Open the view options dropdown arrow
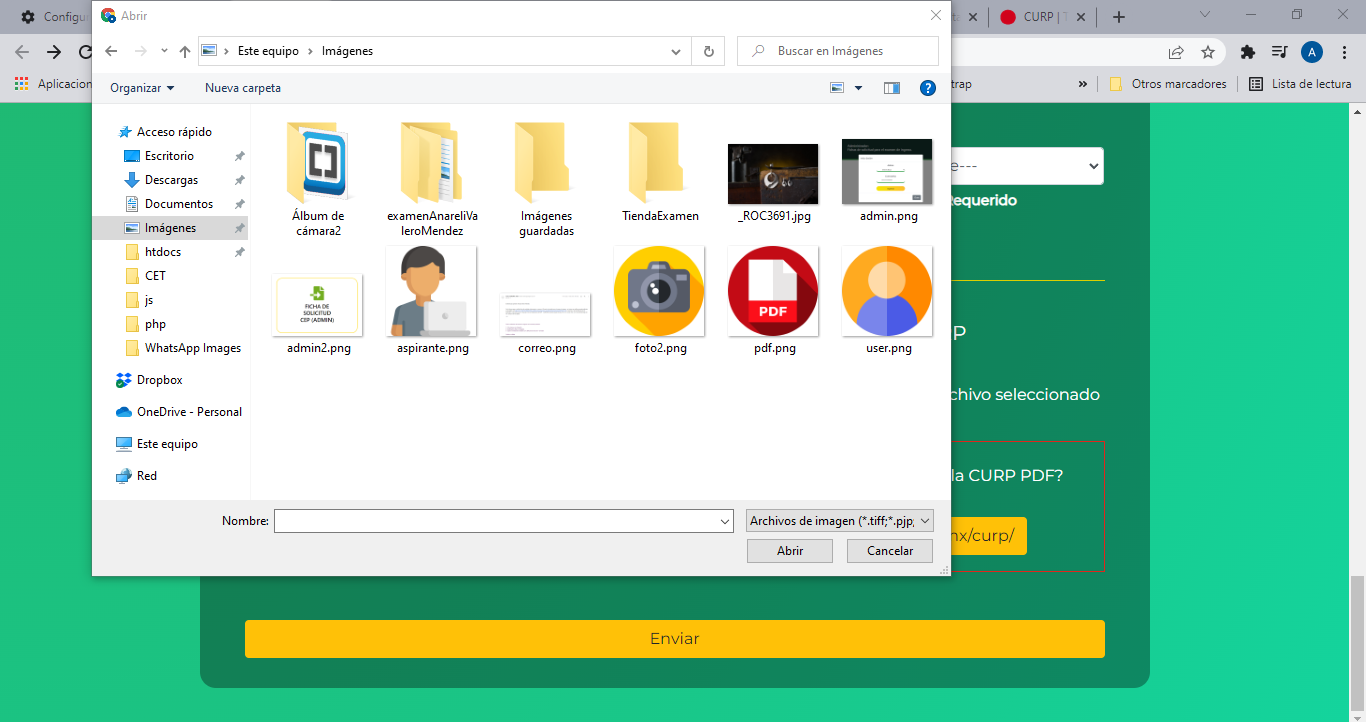The height and width of the screenshot is (722, 1366). click(858, 88)
